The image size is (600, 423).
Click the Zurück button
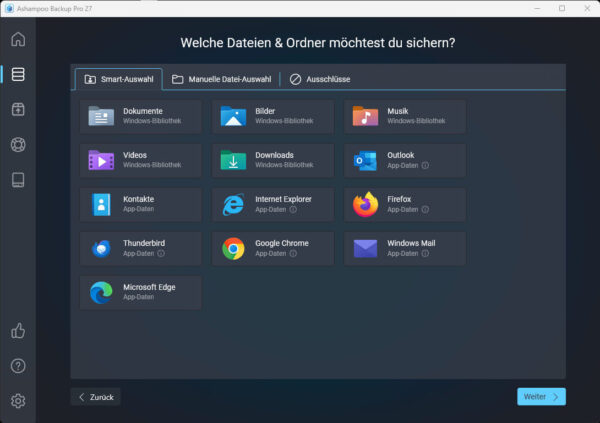pyautogui.click(x=96, y=397)
